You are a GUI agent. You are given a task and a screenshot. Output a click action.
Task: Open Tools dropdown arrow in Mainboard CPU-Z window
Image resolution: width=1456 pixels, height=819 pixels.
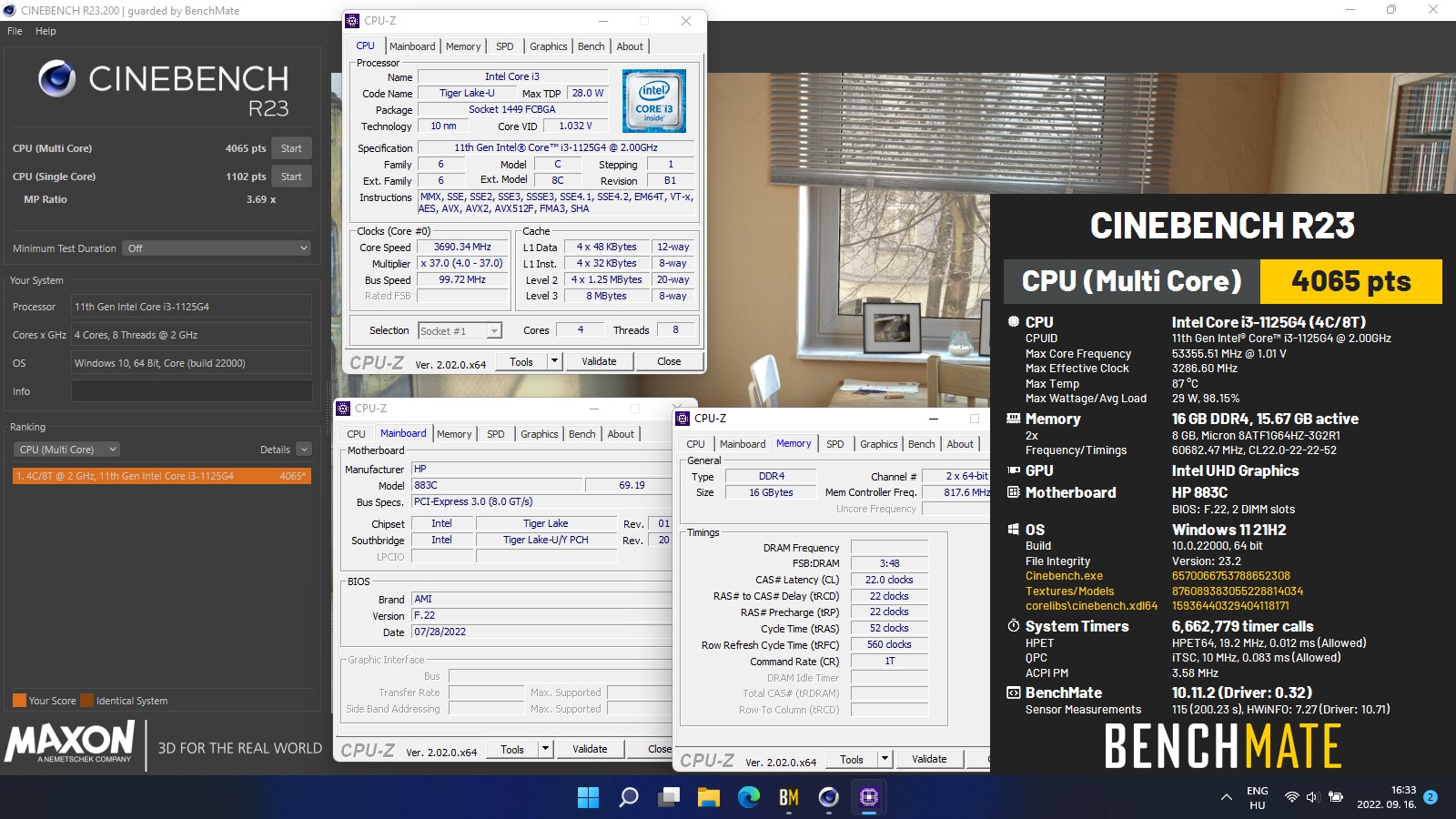click(545, 750)
